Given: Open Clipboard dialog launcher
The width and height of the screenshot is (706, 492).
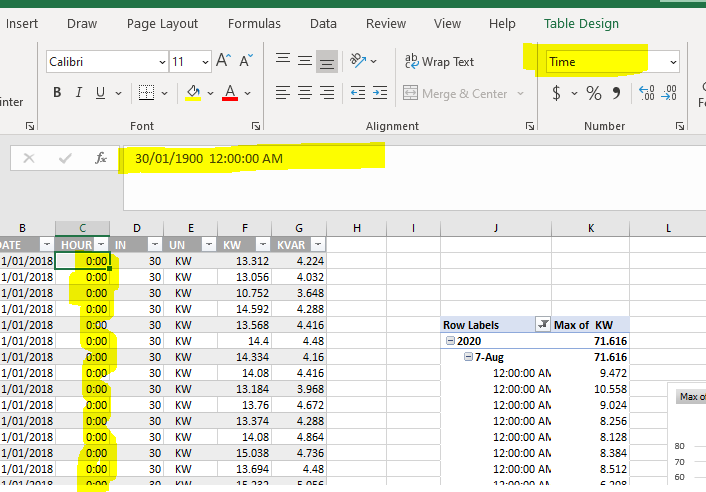Looking at the screenshot, I should pos(30,126).
